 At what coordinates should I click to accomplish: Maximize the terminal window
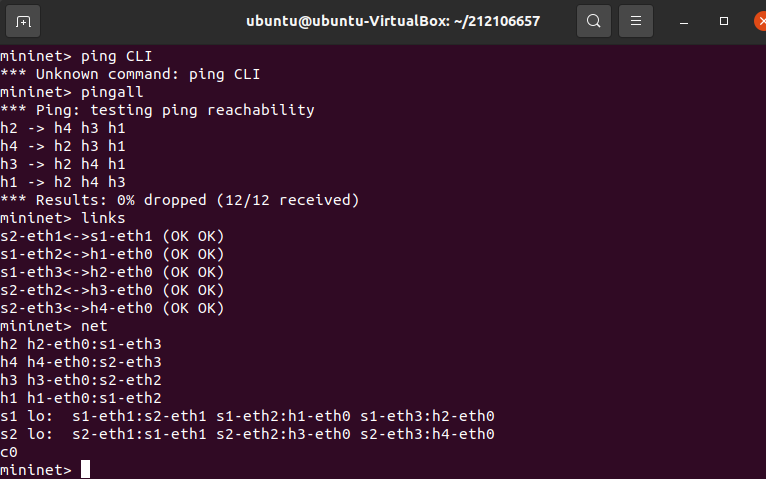pyautogui.click(x=724, y=21)
